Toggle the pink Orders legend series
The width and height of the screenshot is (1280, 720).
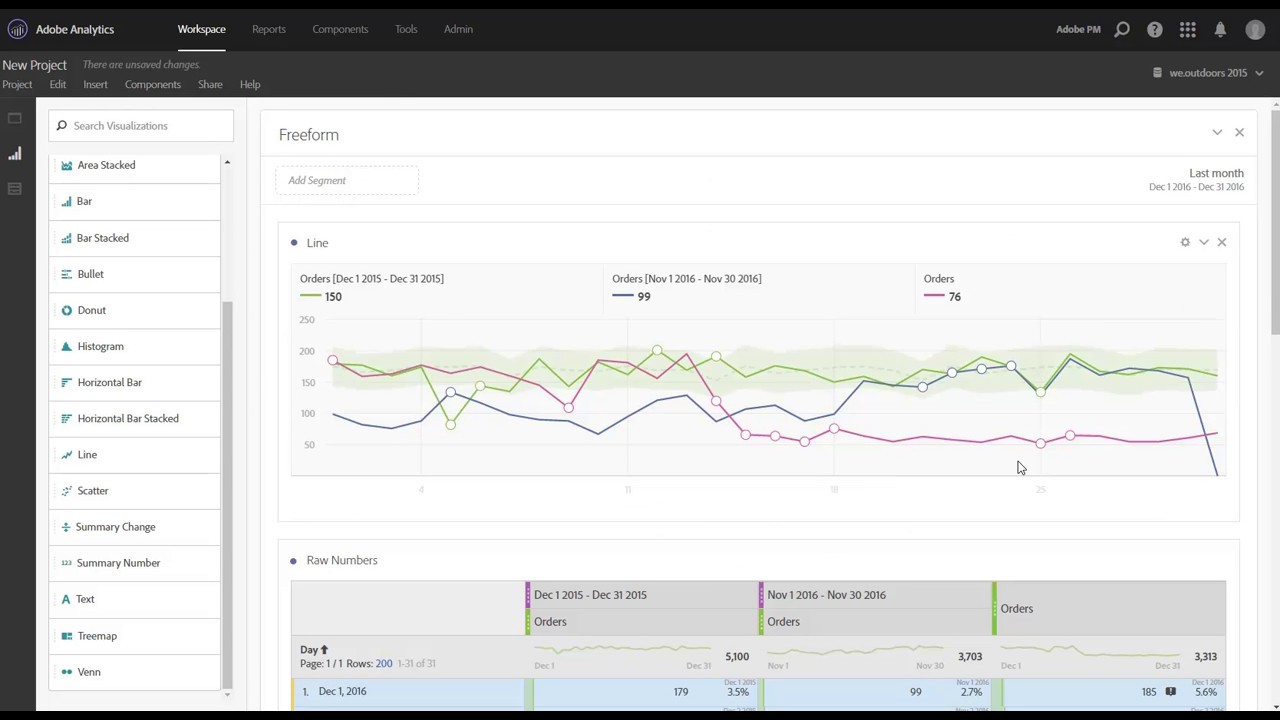click(942, 287)
